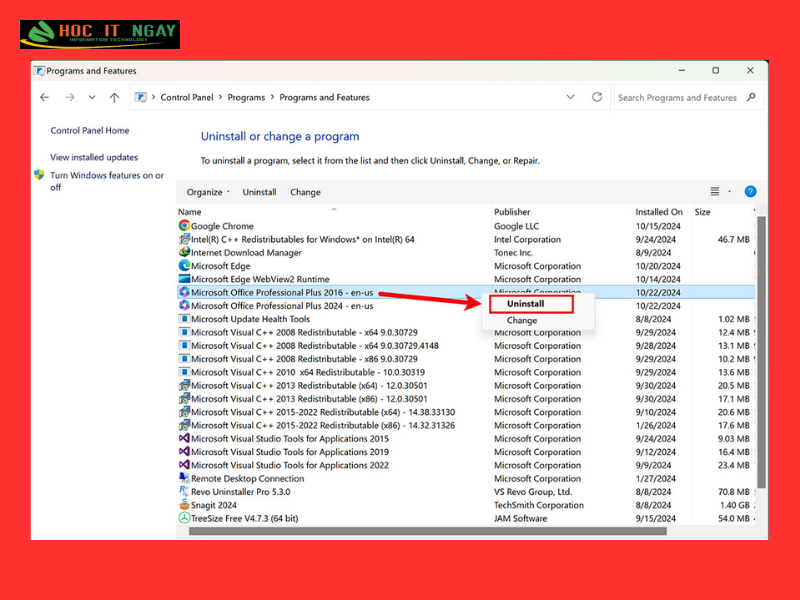
Task: Open the Help question mark icon
Action: (750, 192)
